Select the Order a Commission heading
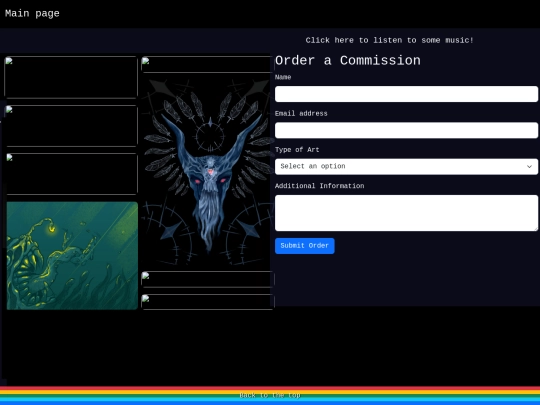The width and height of the screenshot is (540, 405). click(x=347, y=61)
